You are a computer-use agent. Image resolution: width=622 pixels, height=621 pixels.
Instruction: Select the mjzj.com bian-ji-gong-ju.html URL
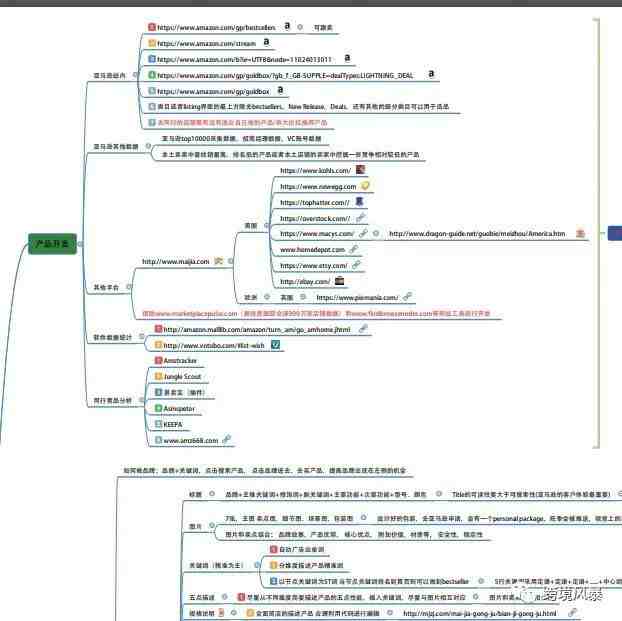(480, 613)
